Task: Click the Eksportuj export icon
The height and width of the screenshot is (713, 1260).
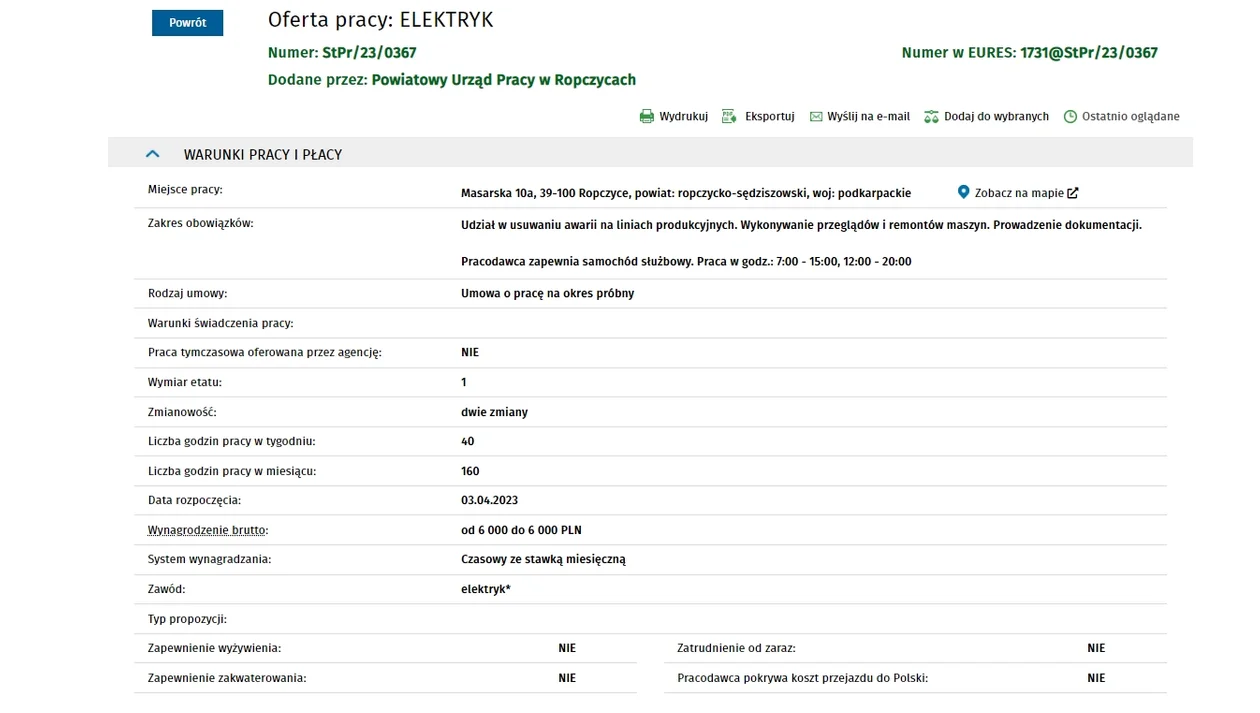Action: tap(729, 117)
